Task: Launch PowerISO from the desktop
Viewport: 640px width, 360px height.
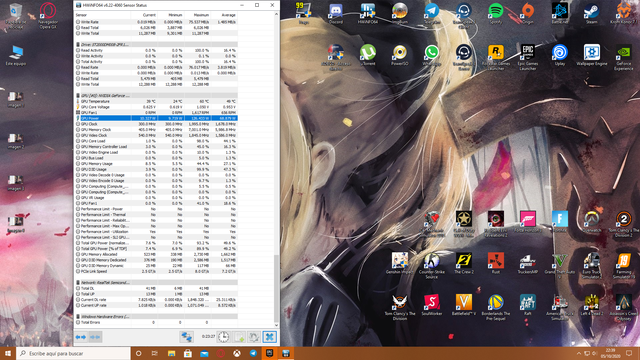Action: (400, 55)
